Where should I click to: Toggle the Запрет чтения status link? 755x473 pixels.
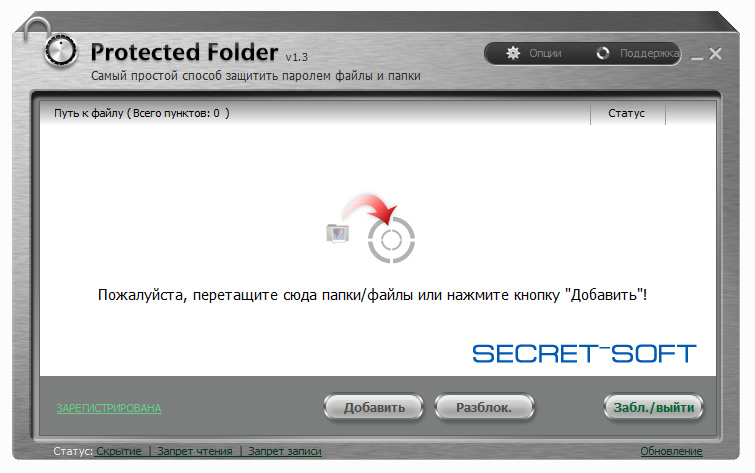tap(195, 451)
